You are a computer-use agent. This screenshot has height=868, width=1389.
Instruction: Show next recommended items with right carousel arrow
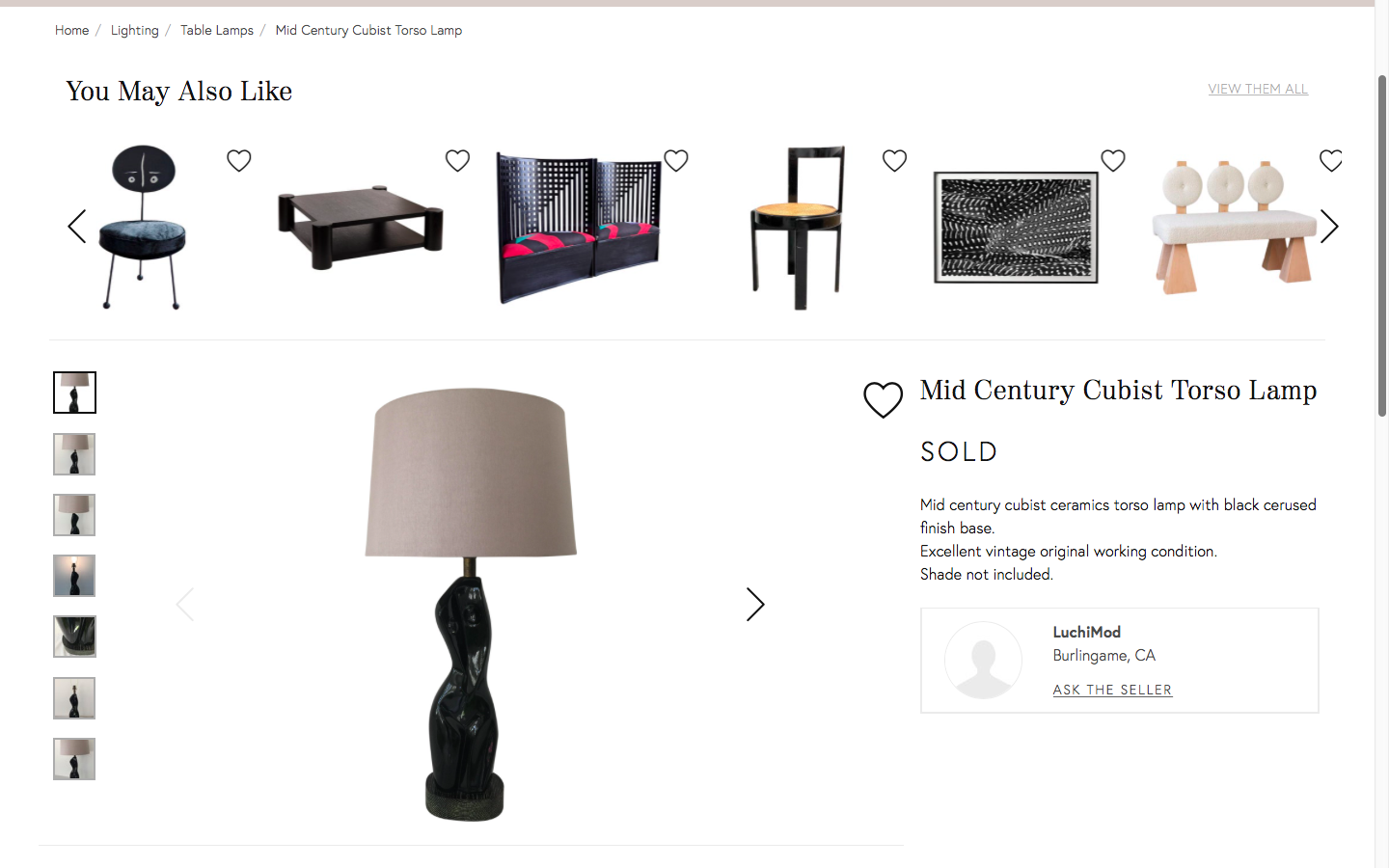(x=1329, y=227)
